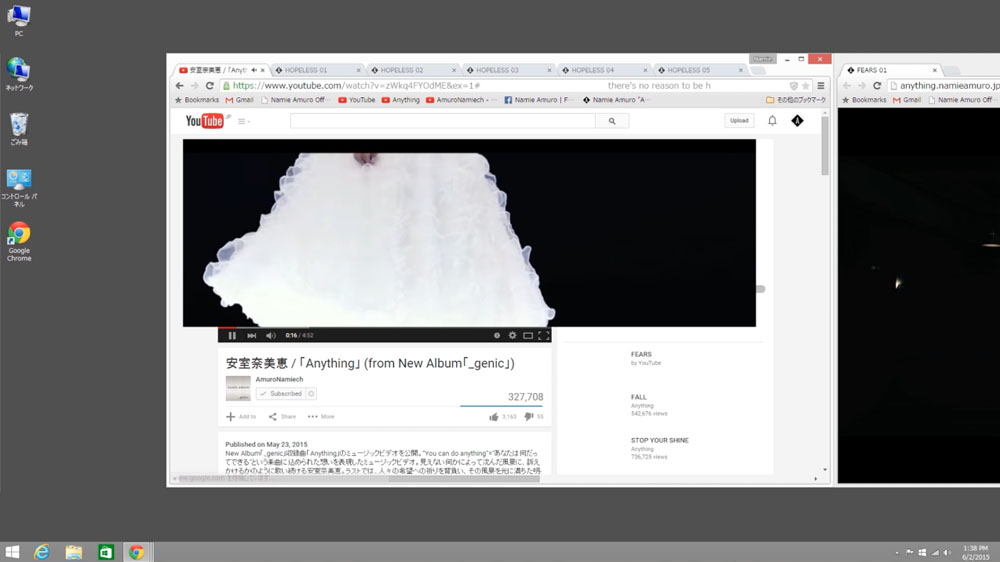The width and height of the screenshot is (1000, 562).
Task: Click inside the YouTube search field
Action: (x=442, y=121)
